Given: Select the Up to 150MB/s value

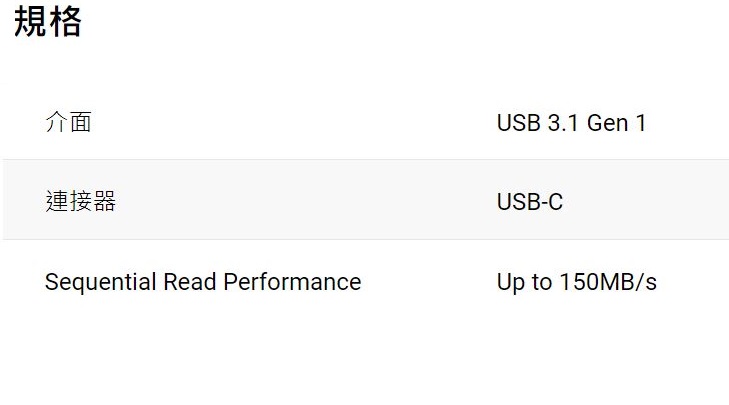Looking at the screenshot, I should click(x=577, y=282).
